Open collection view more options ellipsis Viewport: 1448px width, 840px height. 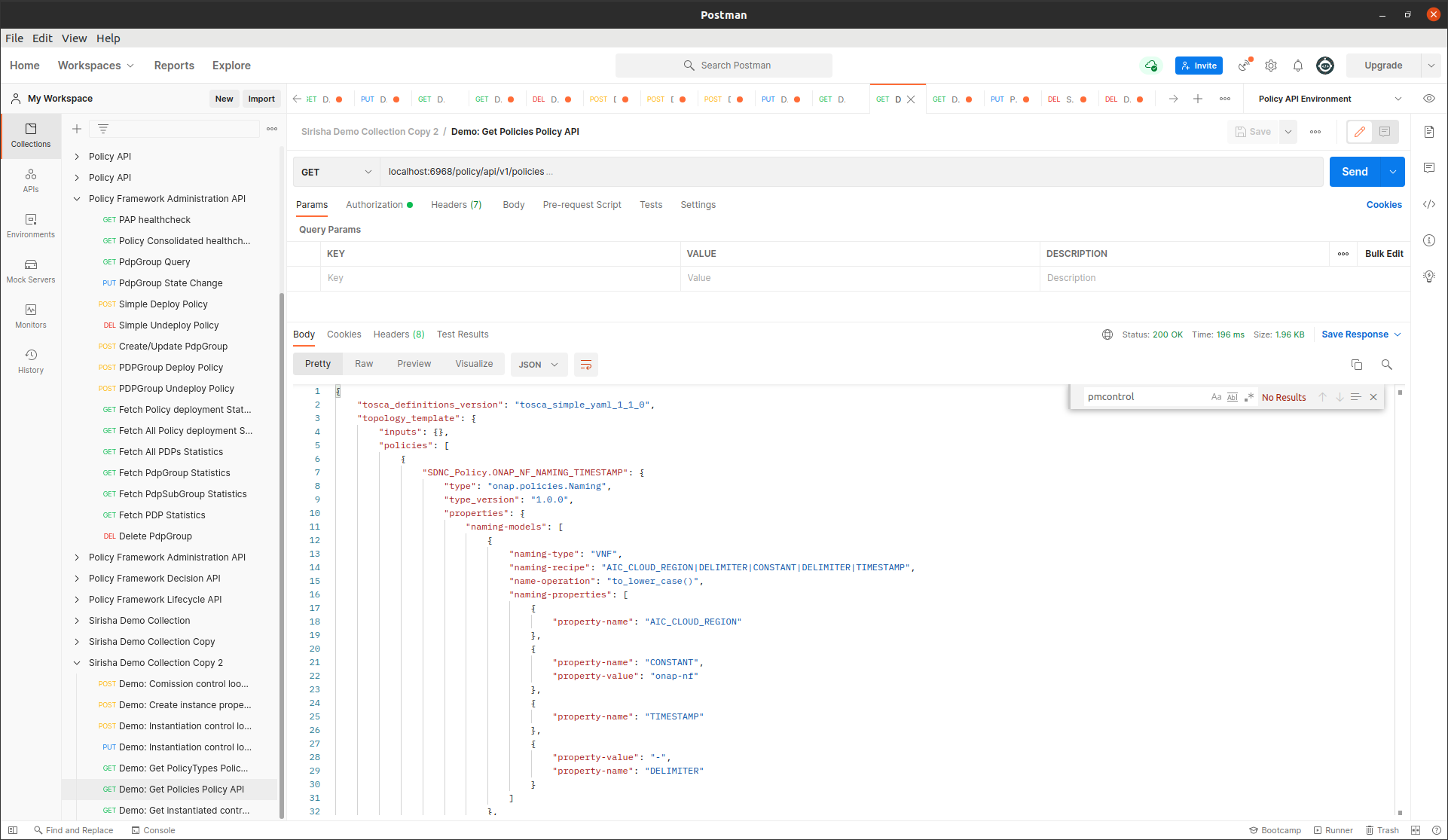[272, 129]
